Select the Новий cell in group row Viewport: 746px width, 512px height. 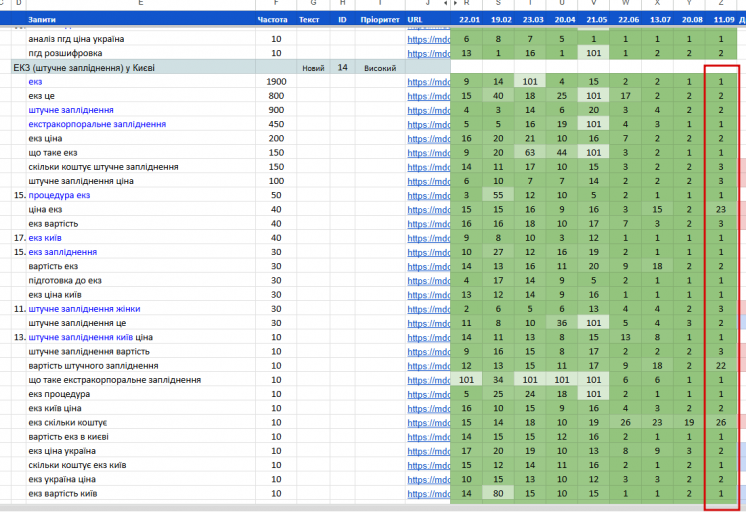[x=313, y=68]
